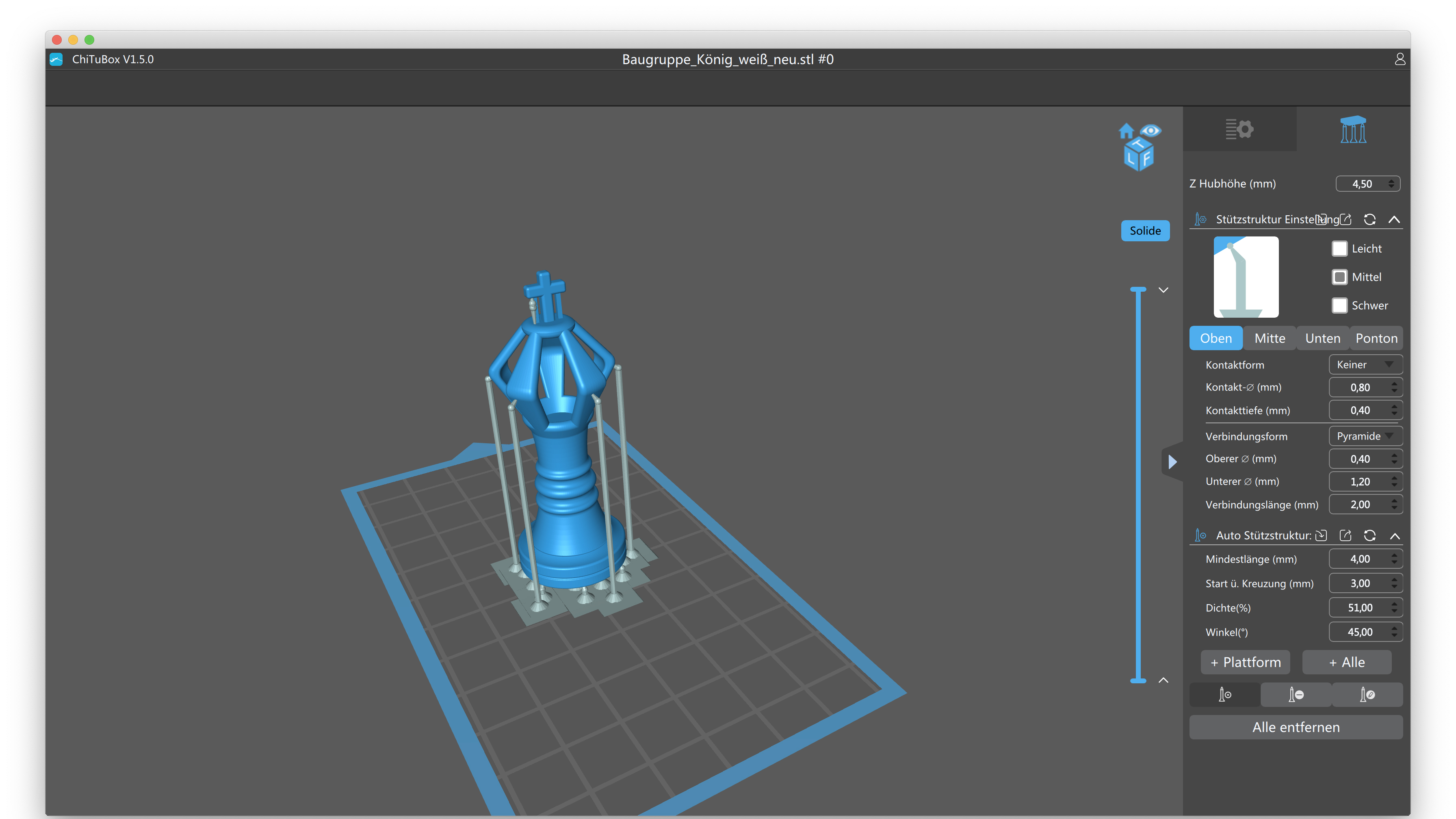Export the Auto Stützstruktur settings
Screen dimensions: 1456x819
(x=1345, y=535)
